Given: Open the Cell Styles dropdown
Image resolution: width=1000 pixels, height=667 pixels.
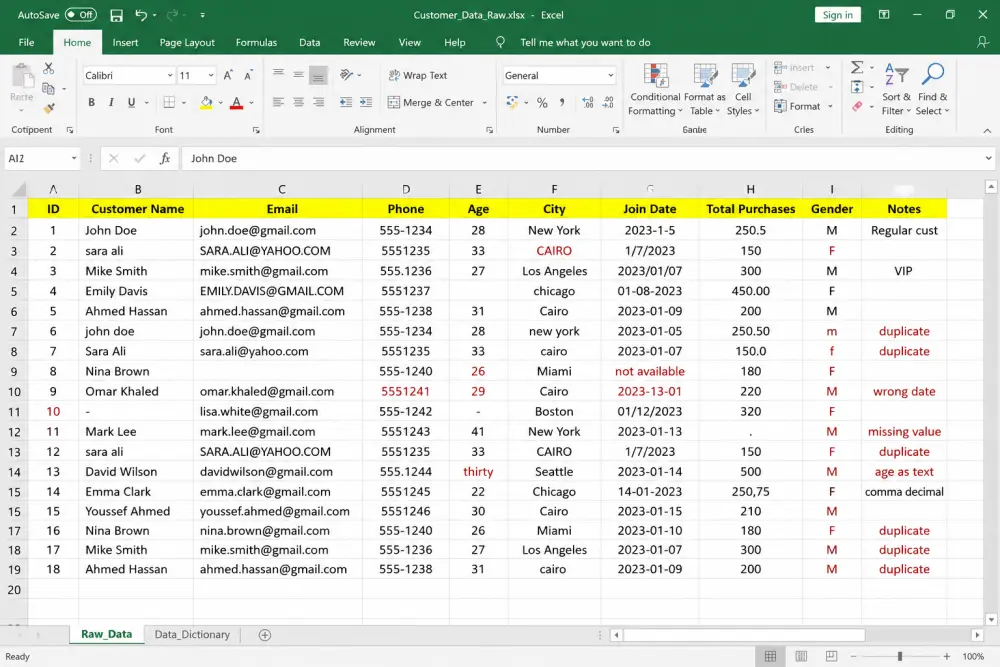Looking at the screenshot, I should [743, 90].
